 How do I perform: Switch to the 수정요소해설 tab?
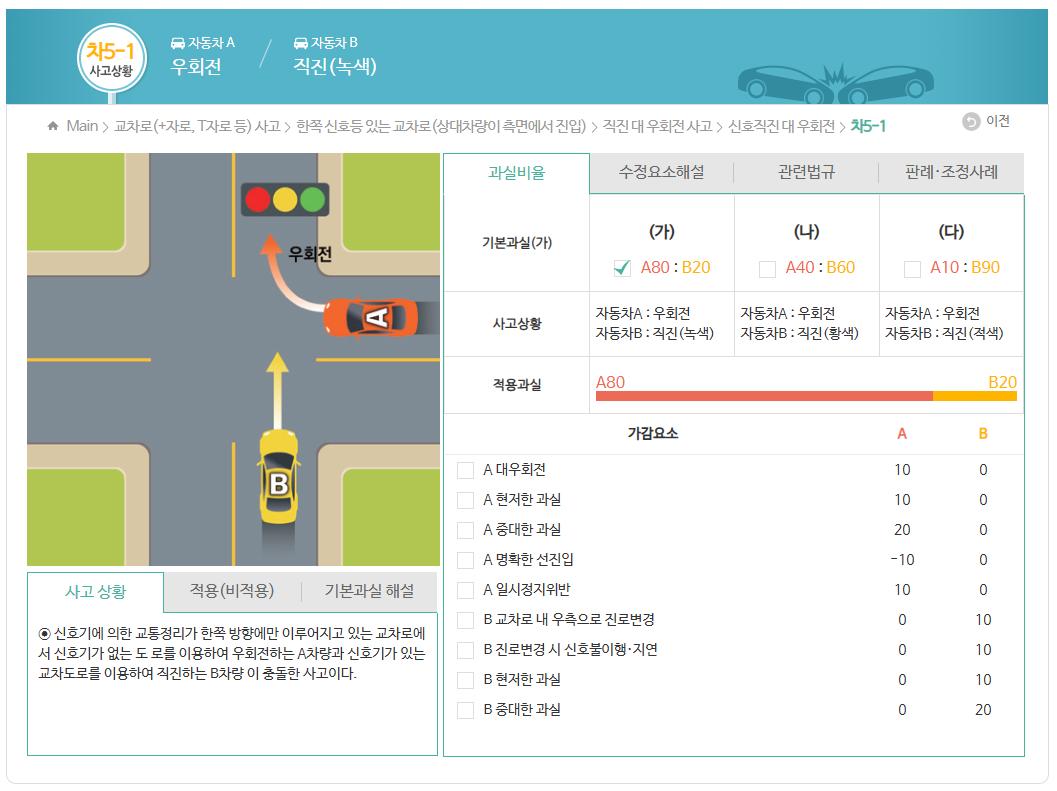(661, 172)
